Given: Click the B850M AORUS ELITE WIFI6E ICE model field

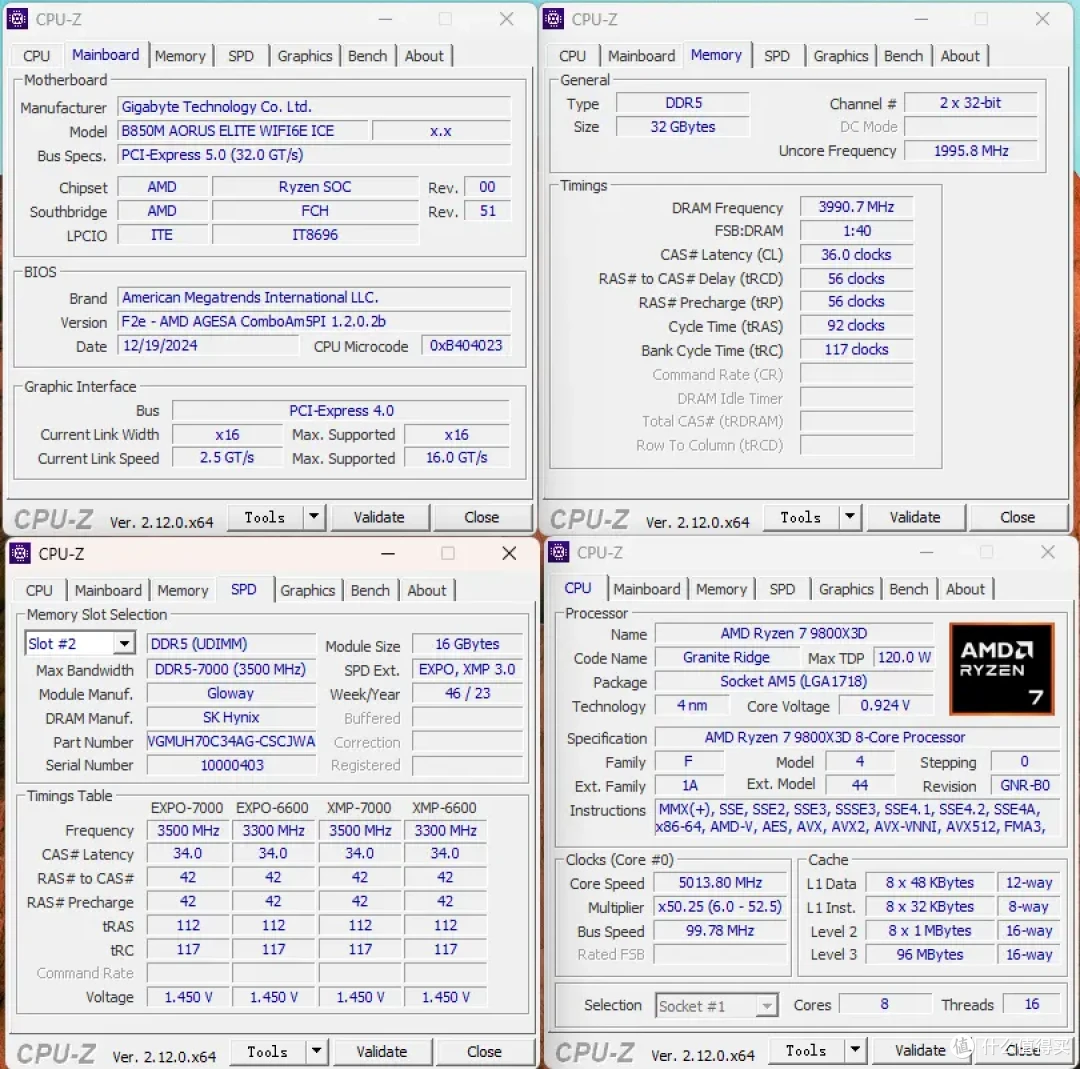Looking at the screenshot, I should click(242, 131).
